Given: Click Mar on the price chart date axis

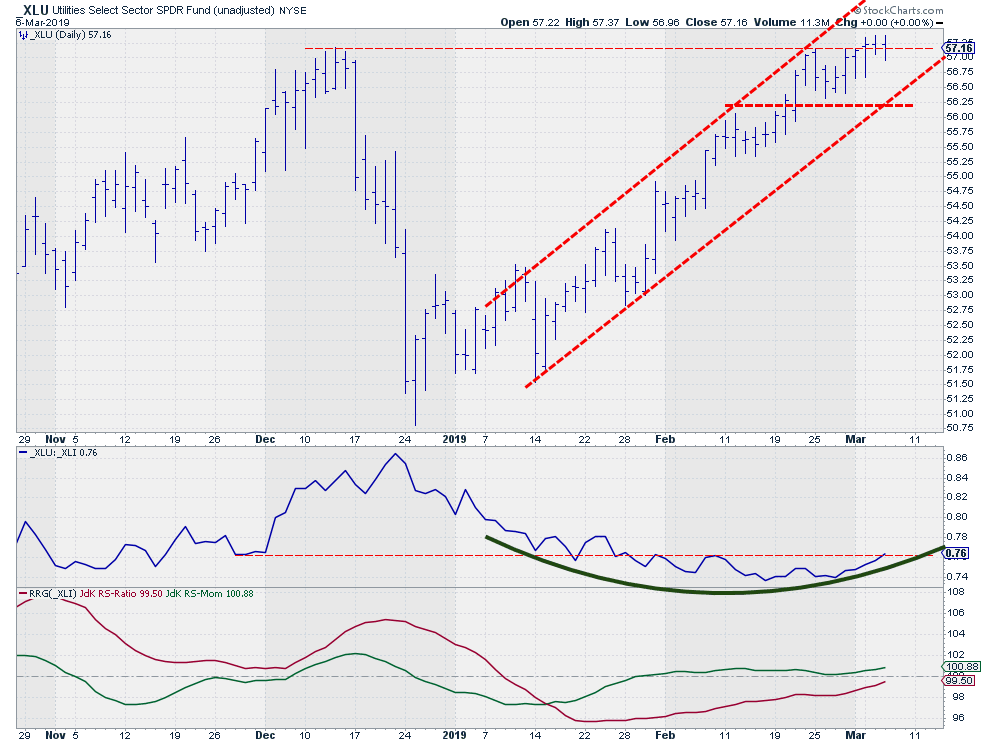Looking at the screenshot, I should click(x=856, y=439).
